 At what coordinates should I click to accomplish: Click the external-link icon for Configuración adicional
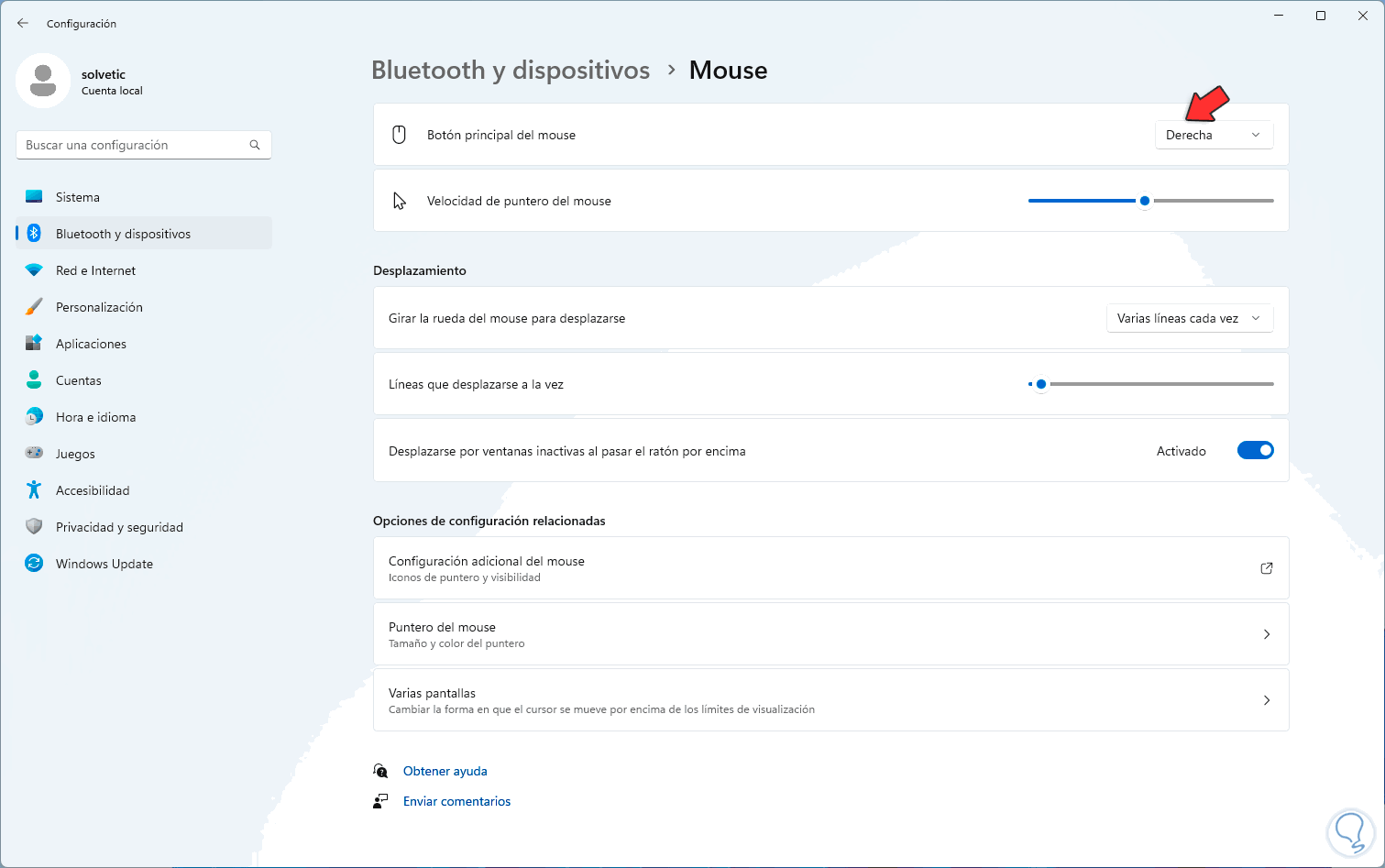pos(1267,568)
